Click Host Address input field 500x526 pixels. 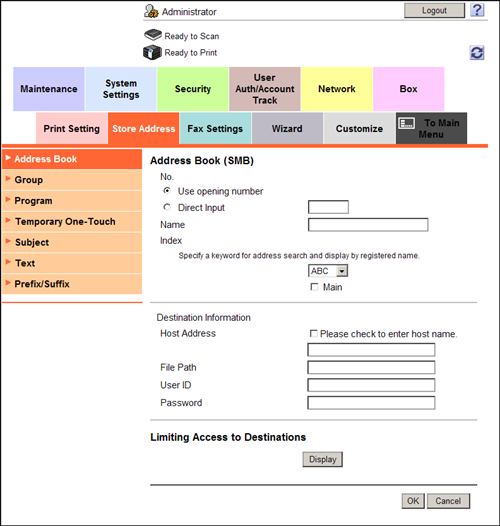(371, 350)
